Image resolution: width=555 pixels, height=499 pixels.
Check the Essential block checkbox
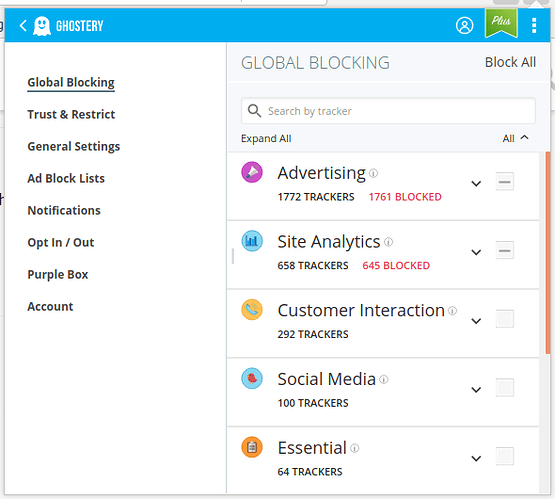pos(504,456)
